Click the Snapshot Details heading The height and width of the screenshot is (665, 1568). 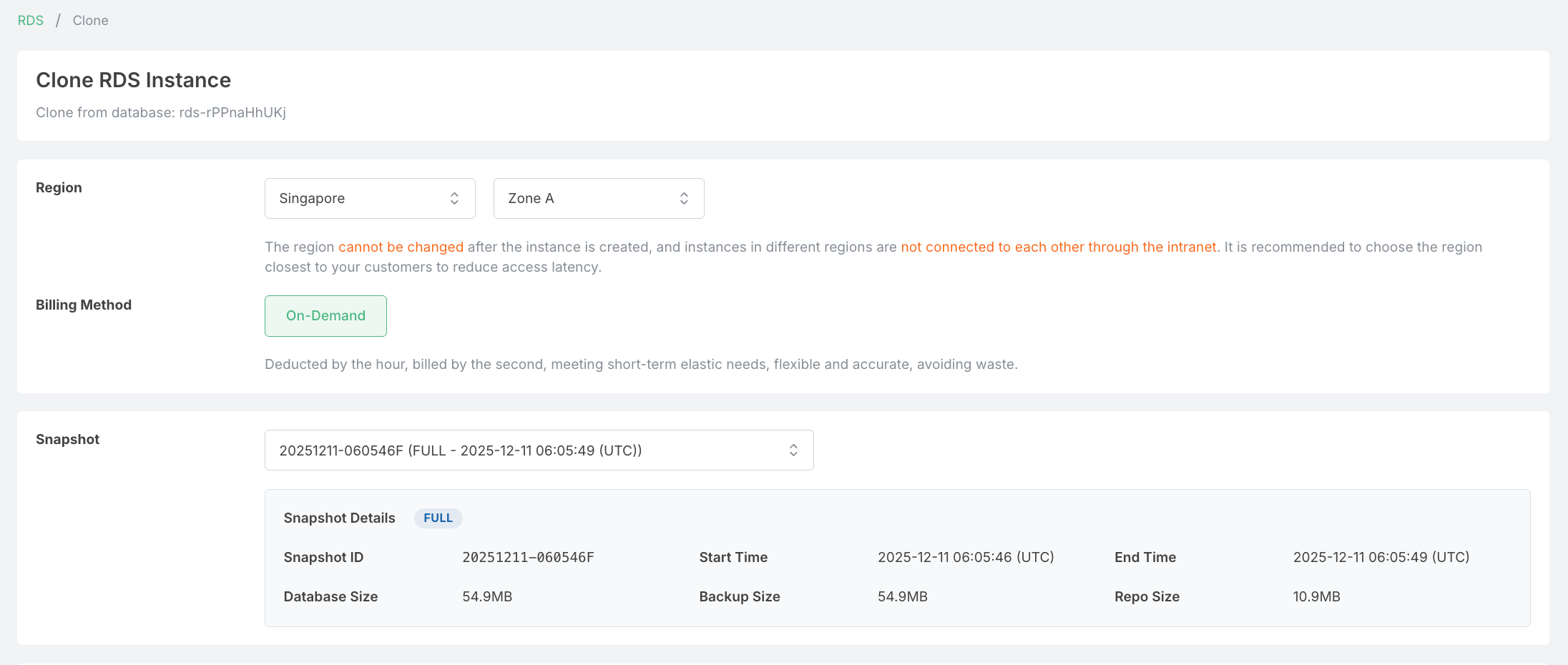[x=339, y=518]
